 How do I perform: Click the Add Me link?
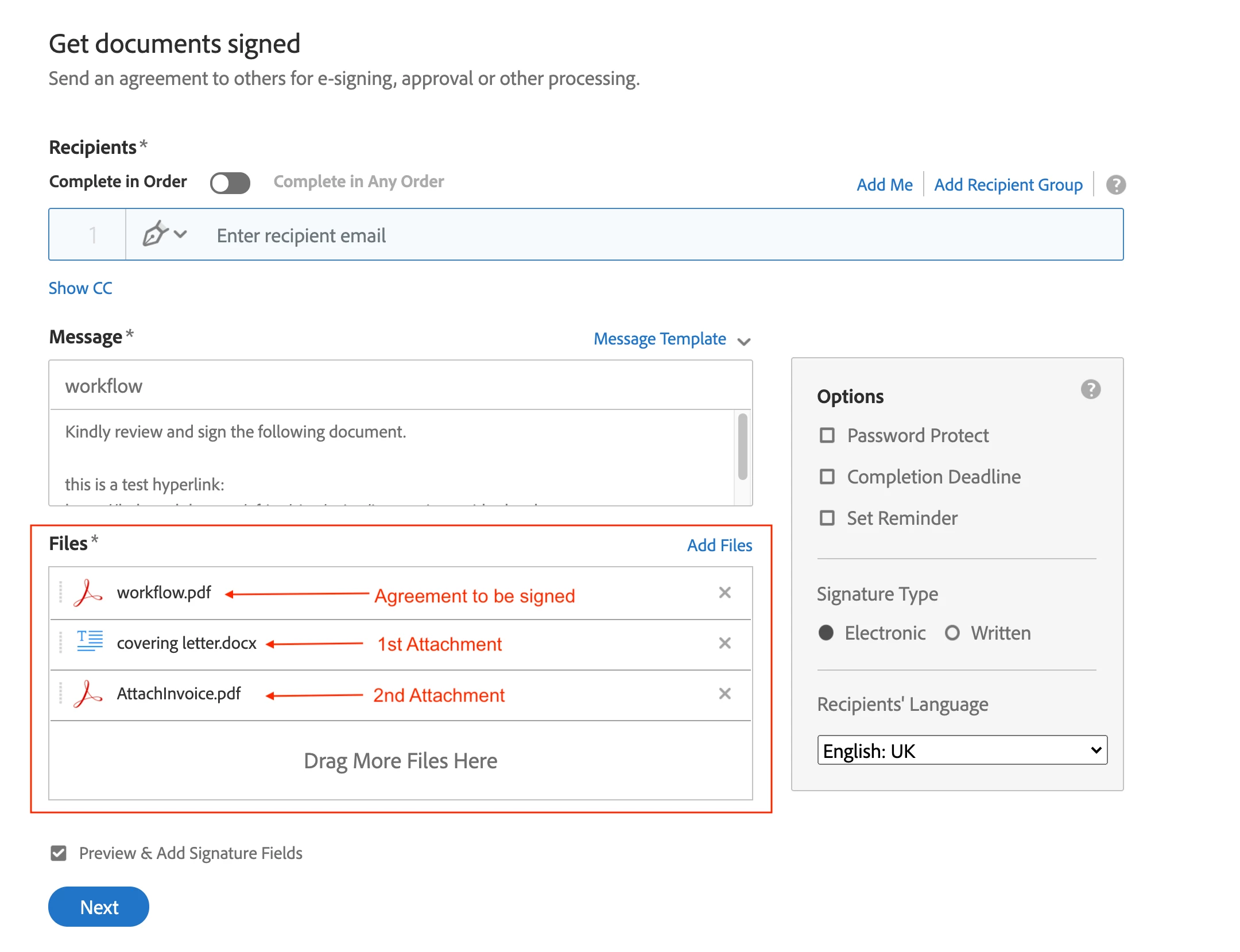pos(884,185)
